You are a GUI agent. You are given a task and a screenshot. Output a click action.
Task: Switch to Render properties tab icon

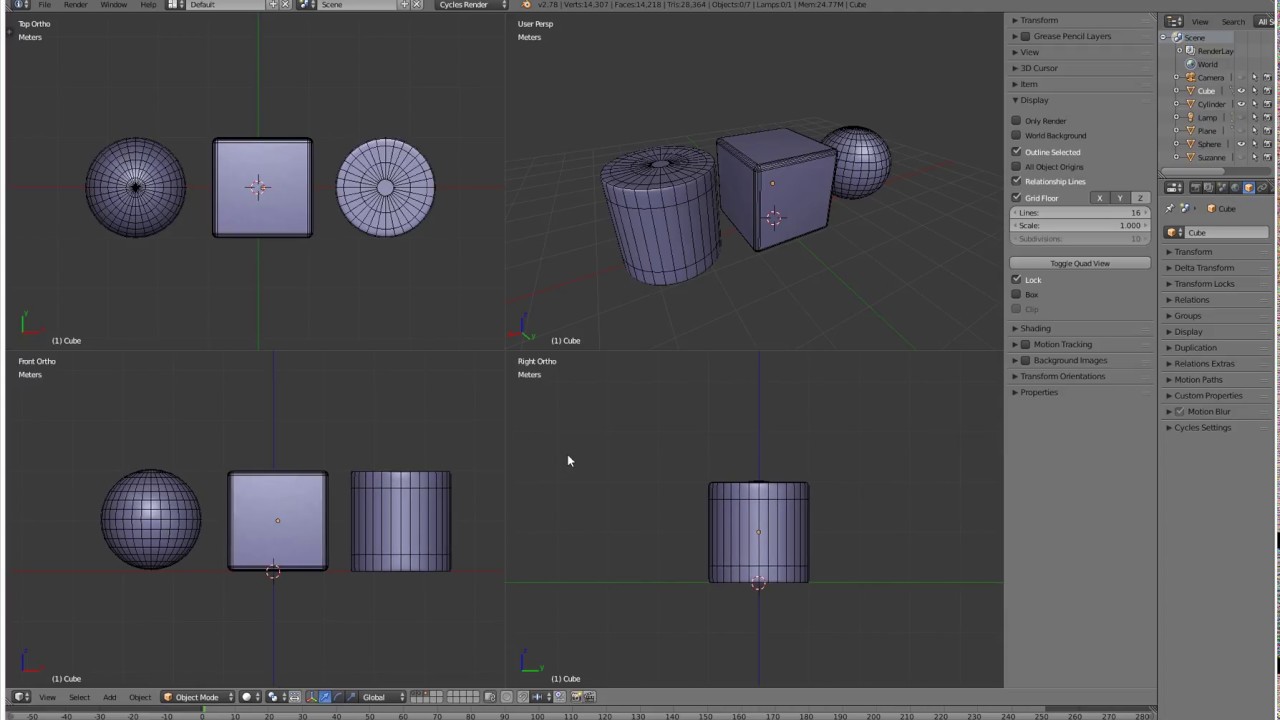pyautogui.click(x=1195, y=188)
